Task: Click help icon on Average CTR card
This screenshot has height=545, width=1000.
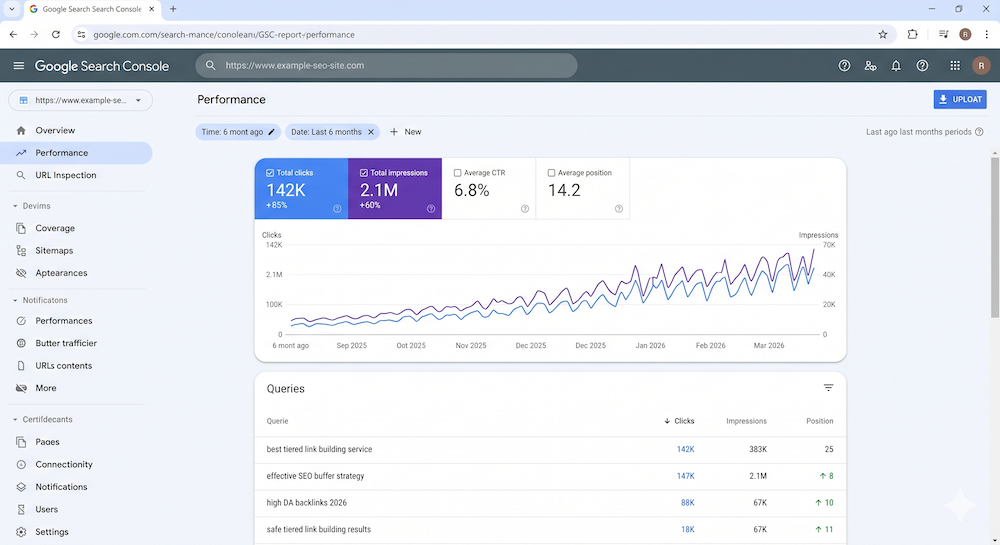Action: point(524,208)
